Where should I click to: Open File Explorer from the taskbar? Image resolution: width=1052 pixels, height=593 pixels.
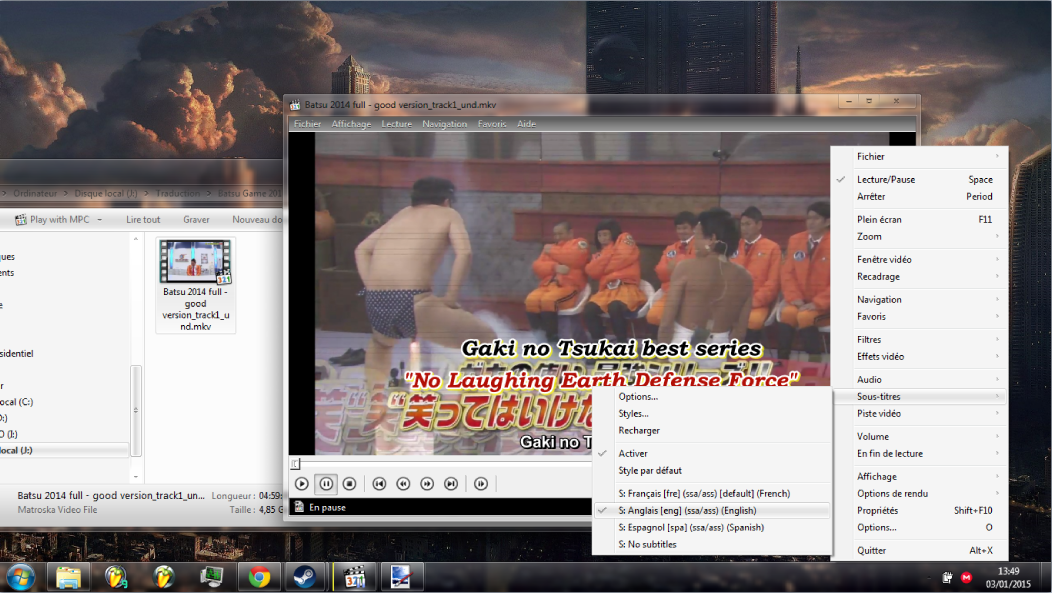point(68,578)
